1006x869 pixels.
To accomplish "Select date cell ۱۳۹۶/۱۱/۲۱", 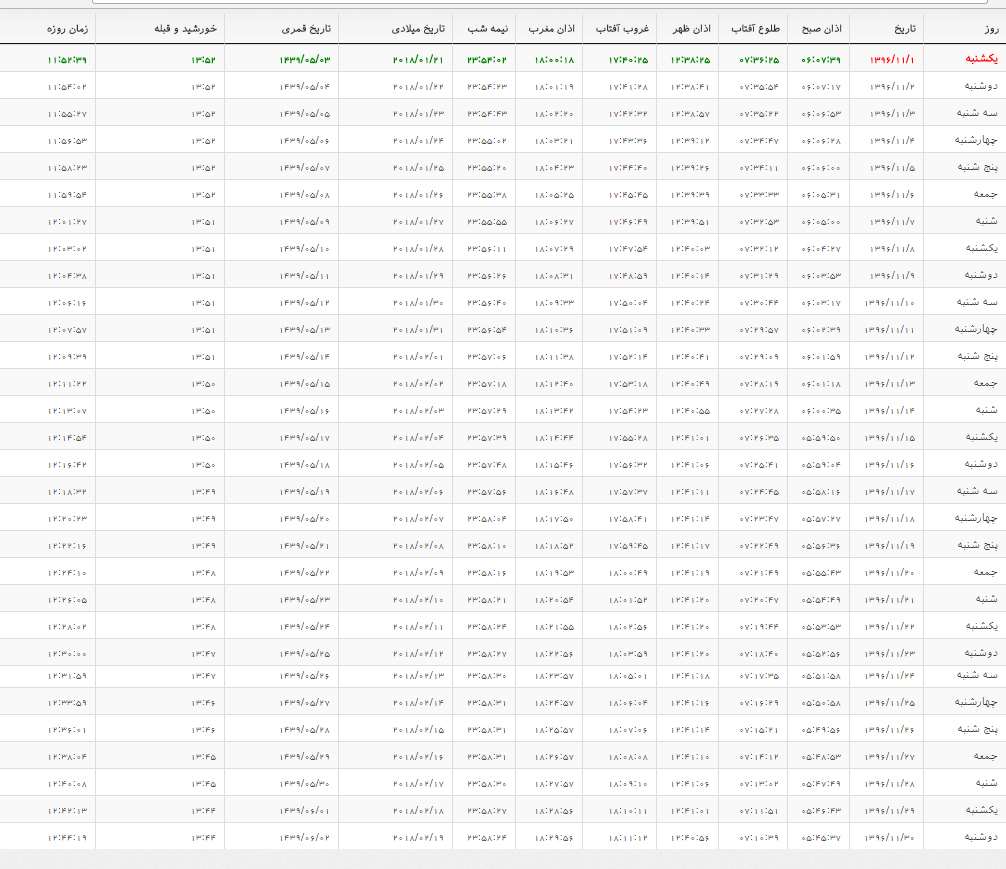I will click(889, 599).
